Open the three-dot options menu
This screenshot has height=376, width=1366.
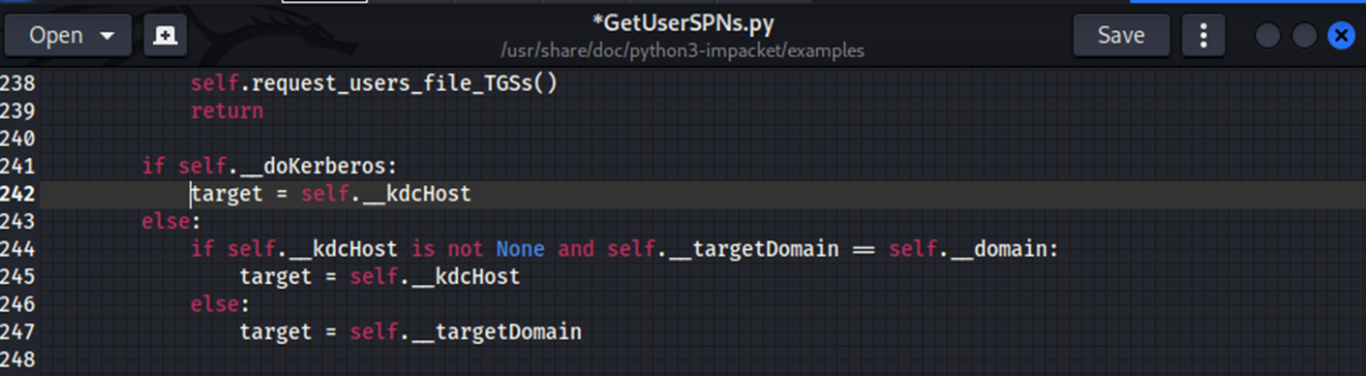pyautogui.click(x=1203, y=35)
